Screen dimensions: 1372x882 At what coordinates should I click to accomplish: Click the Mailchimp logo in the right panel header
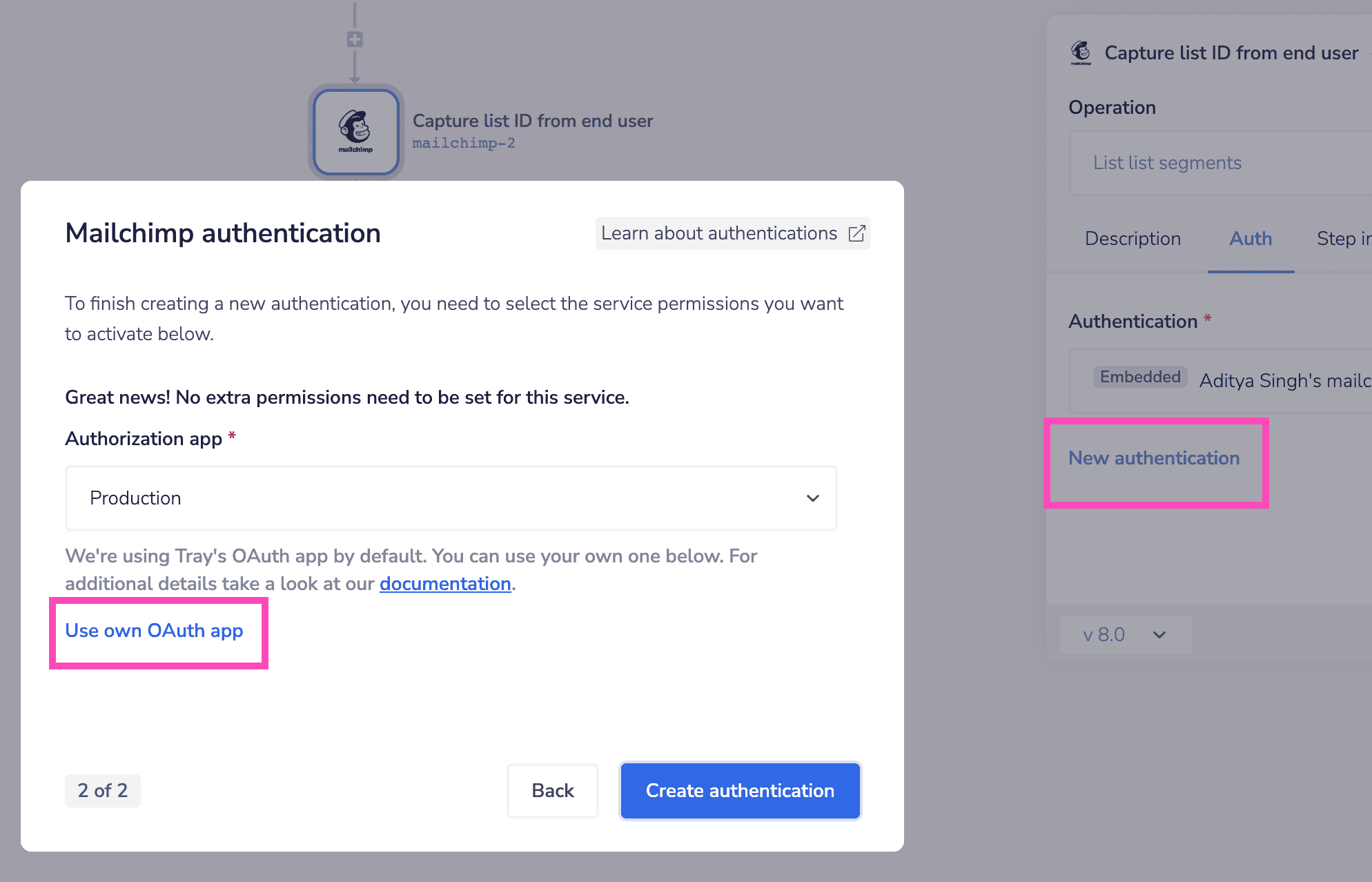pos(1081,52)
